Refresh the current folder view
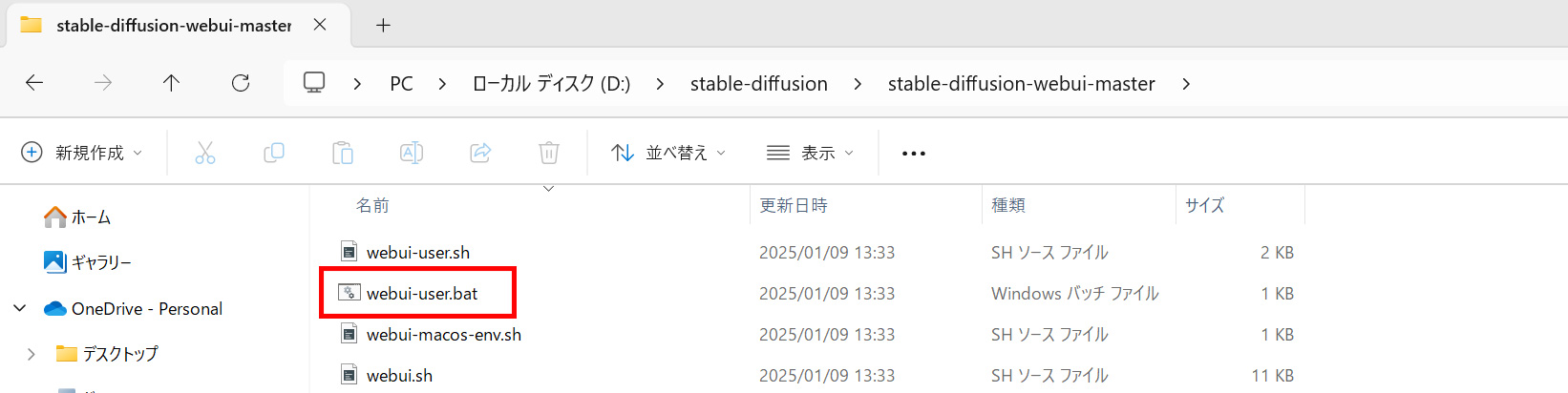Screen dimensions: 1568x393 tap(241, 84)
